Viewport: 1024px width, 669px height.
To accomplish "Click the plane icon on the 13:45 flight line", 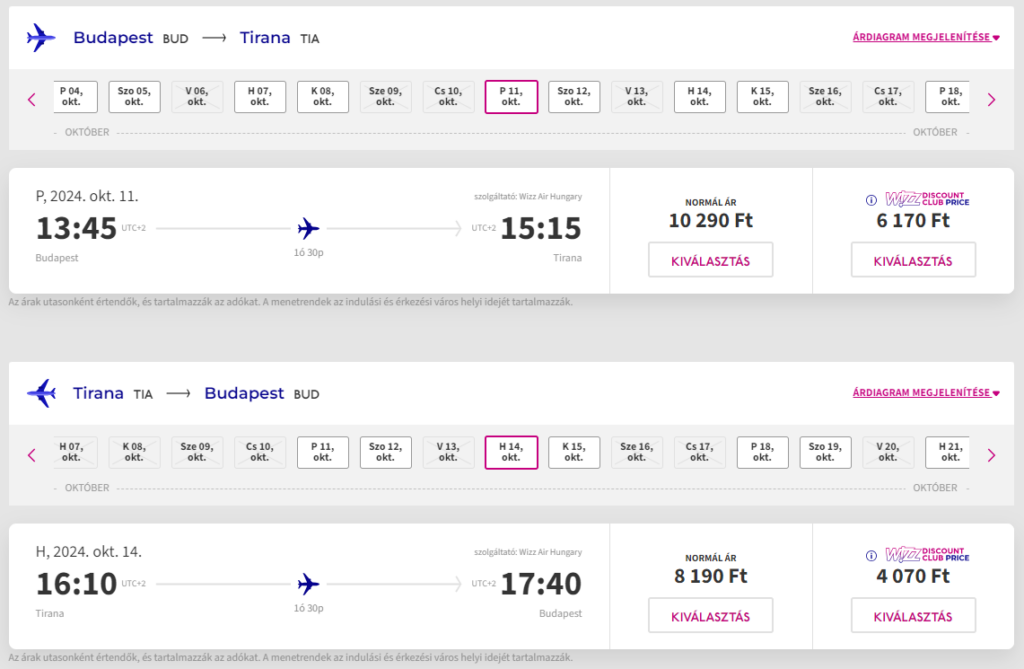I will (308, 228).
